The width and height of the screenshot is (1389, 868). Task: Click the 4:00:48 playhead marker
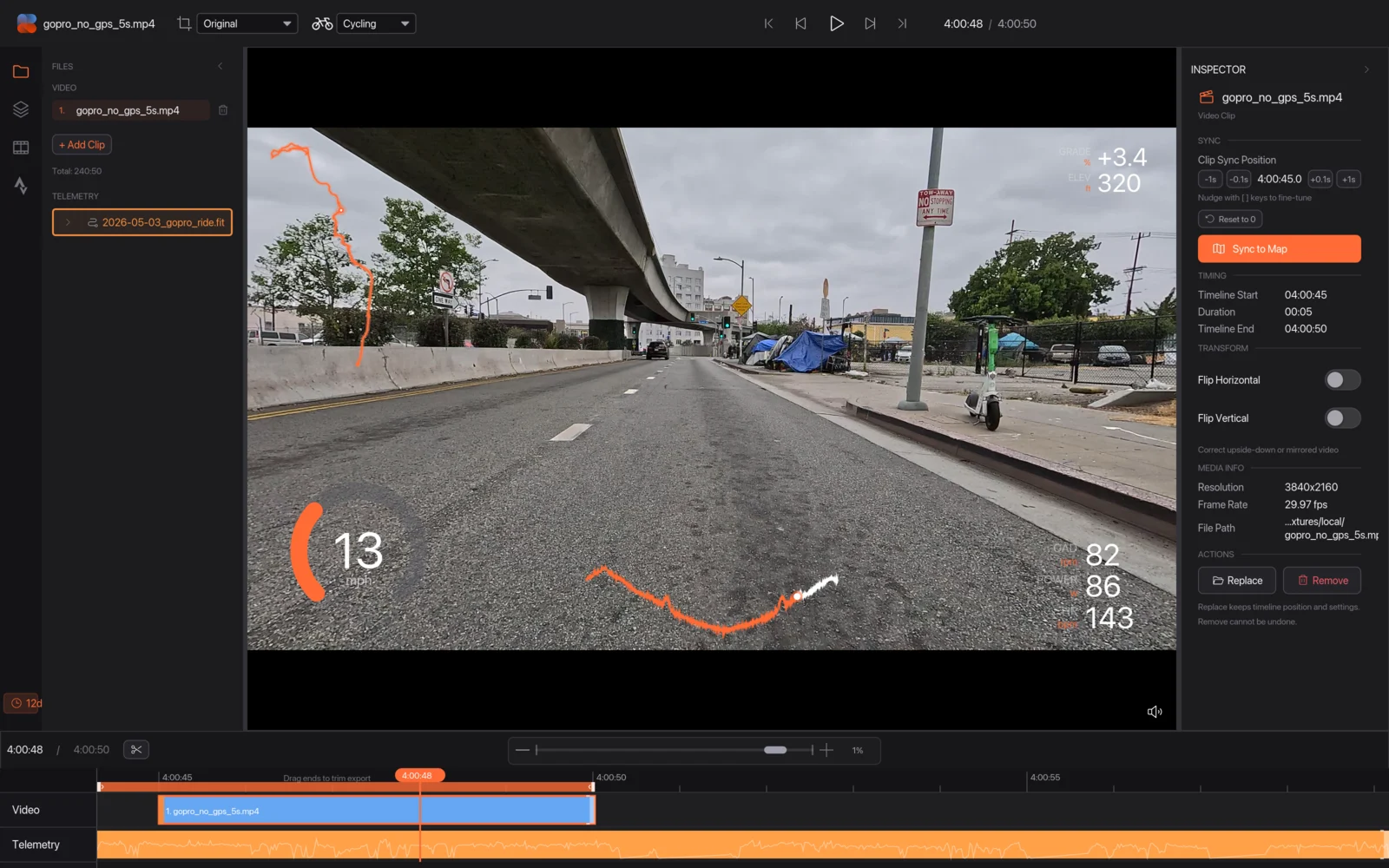point(419,775)
